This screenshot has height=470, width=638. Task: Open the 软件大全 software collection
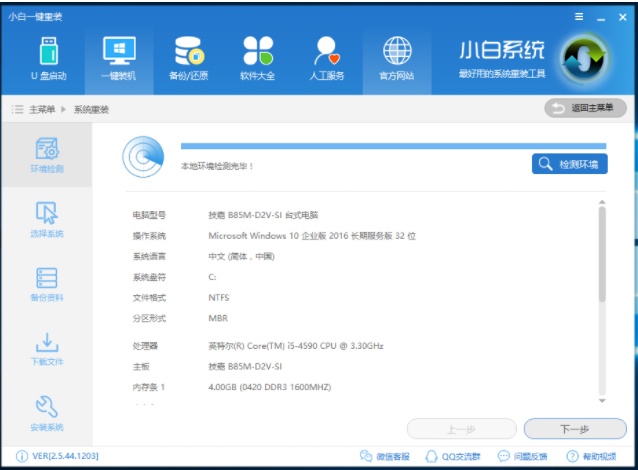tap(257, 58)
